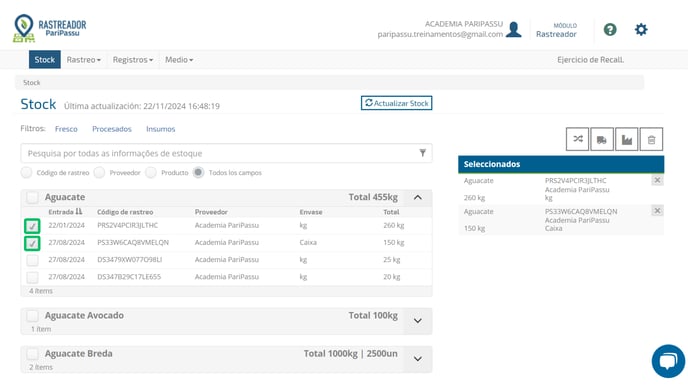Open the Registros dropdown menu
This screenshot has height=387, width=688.
[x=133, y=60]
